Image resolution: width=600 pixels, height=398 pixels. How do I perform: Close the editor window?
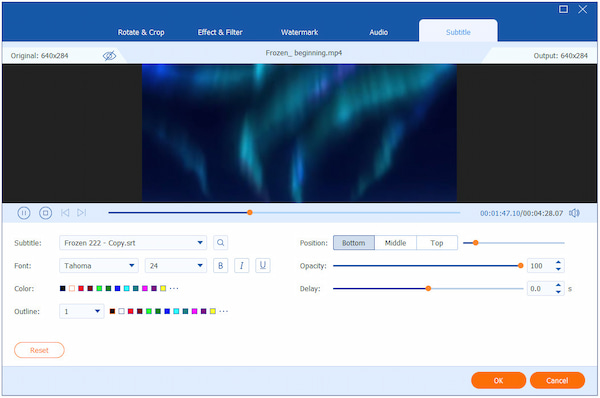[x=583, y=9]
